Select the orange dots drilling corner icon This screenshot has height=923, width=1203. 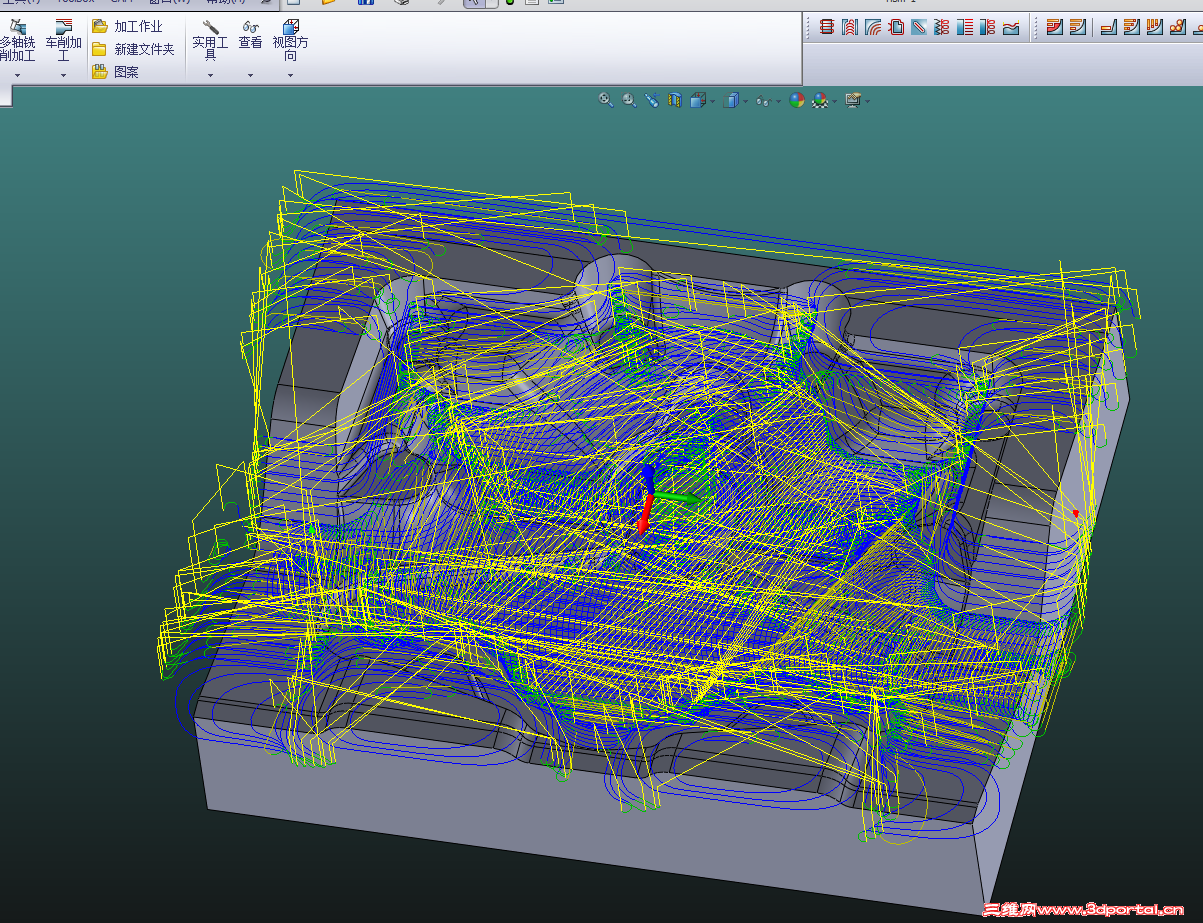[x=1178, y=27]
